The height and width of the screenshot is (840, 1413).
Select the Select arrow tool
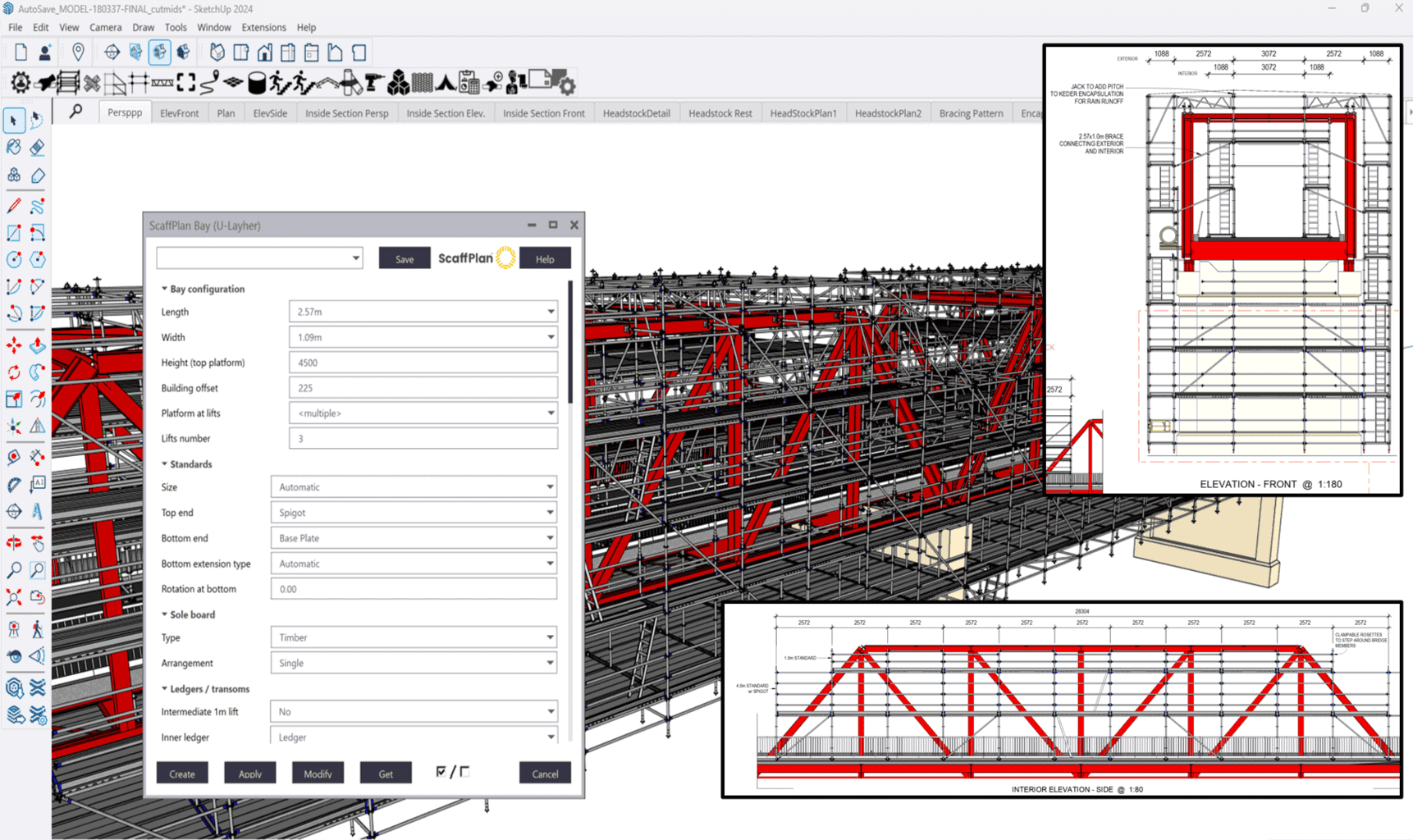(14, 121)
